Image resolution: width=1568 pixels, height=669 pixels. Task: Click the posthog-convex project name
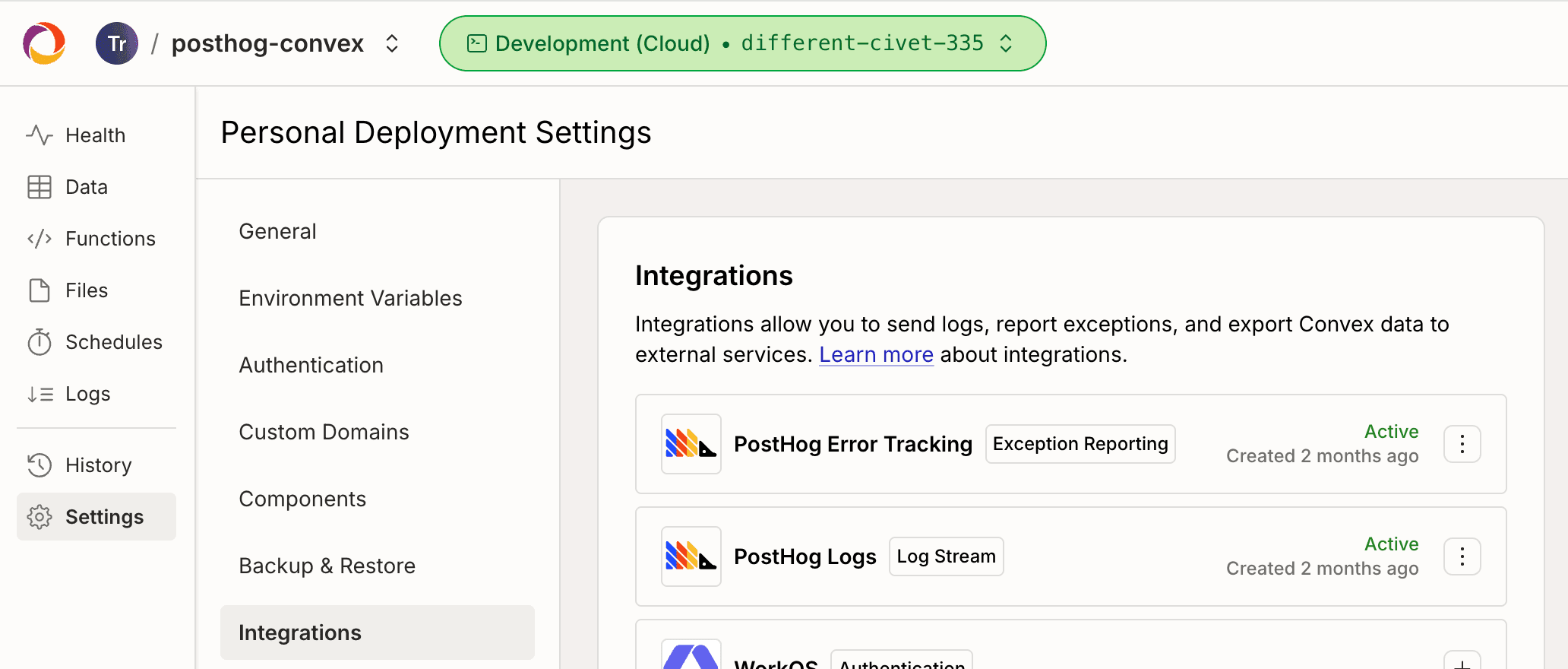tap(267, 43)
